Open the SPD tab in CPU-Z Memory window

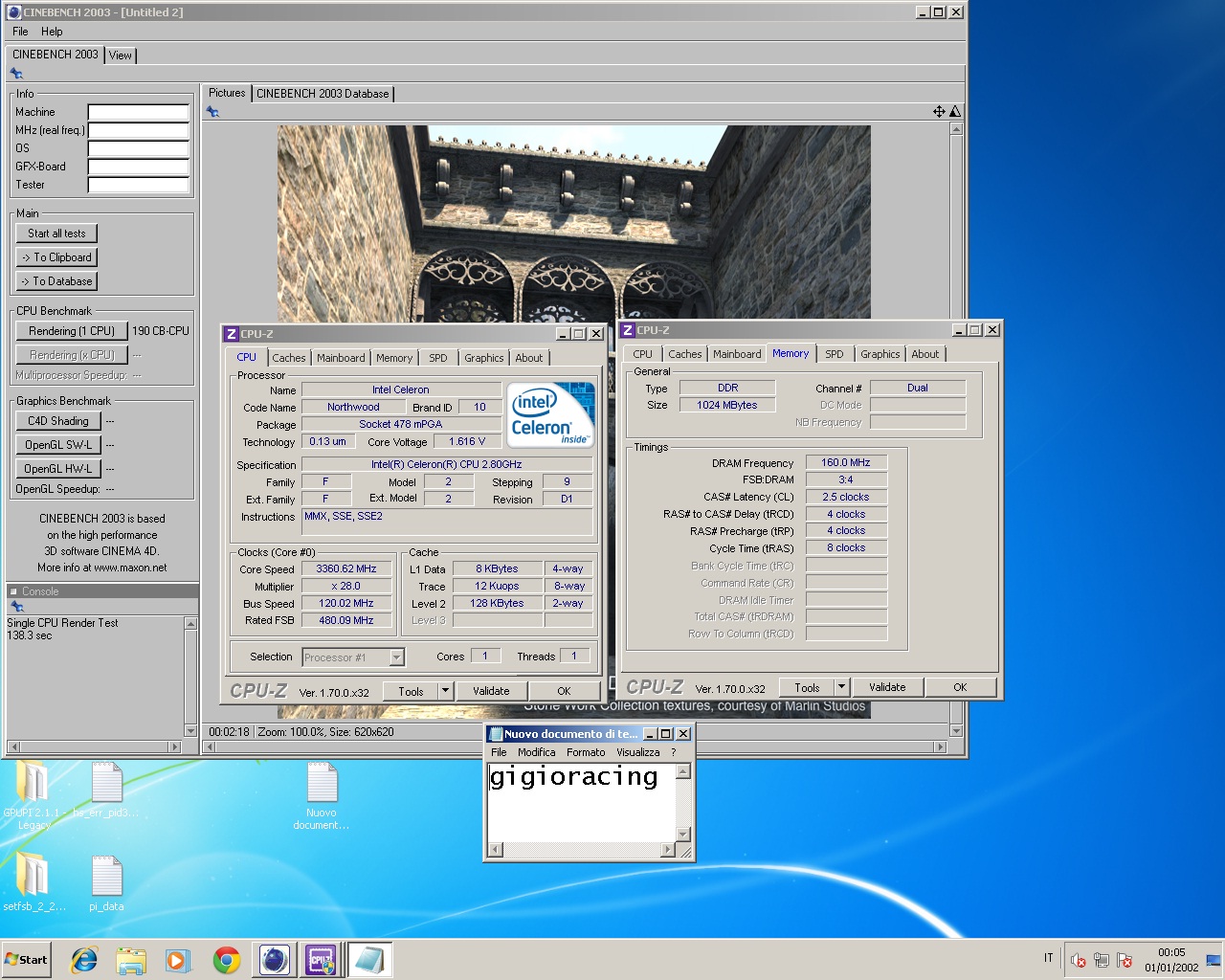(x=835, y=354)
